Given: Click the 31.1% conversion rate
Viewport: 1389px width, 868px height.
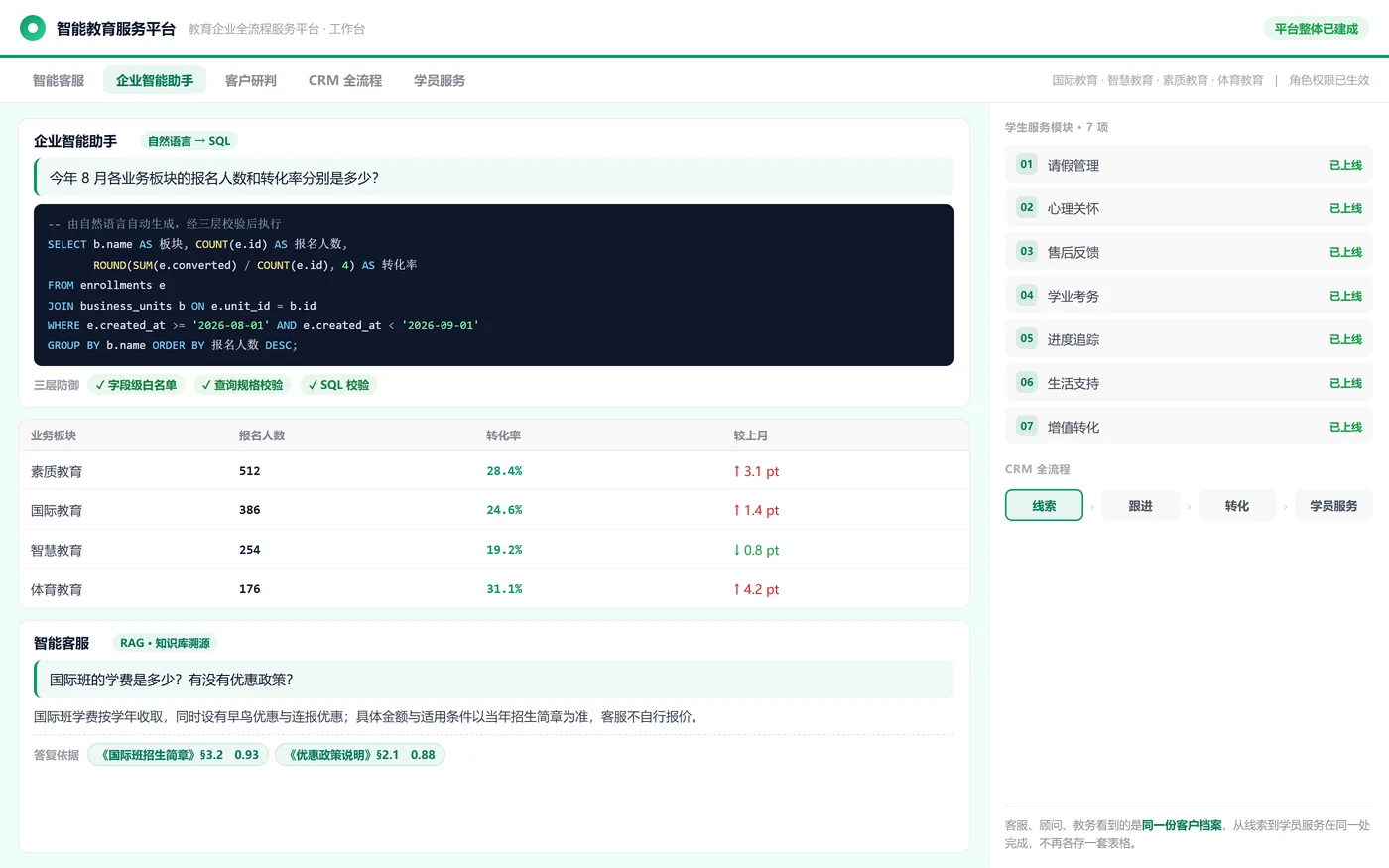Looking at the screenshot, I should tap(504, 589).
